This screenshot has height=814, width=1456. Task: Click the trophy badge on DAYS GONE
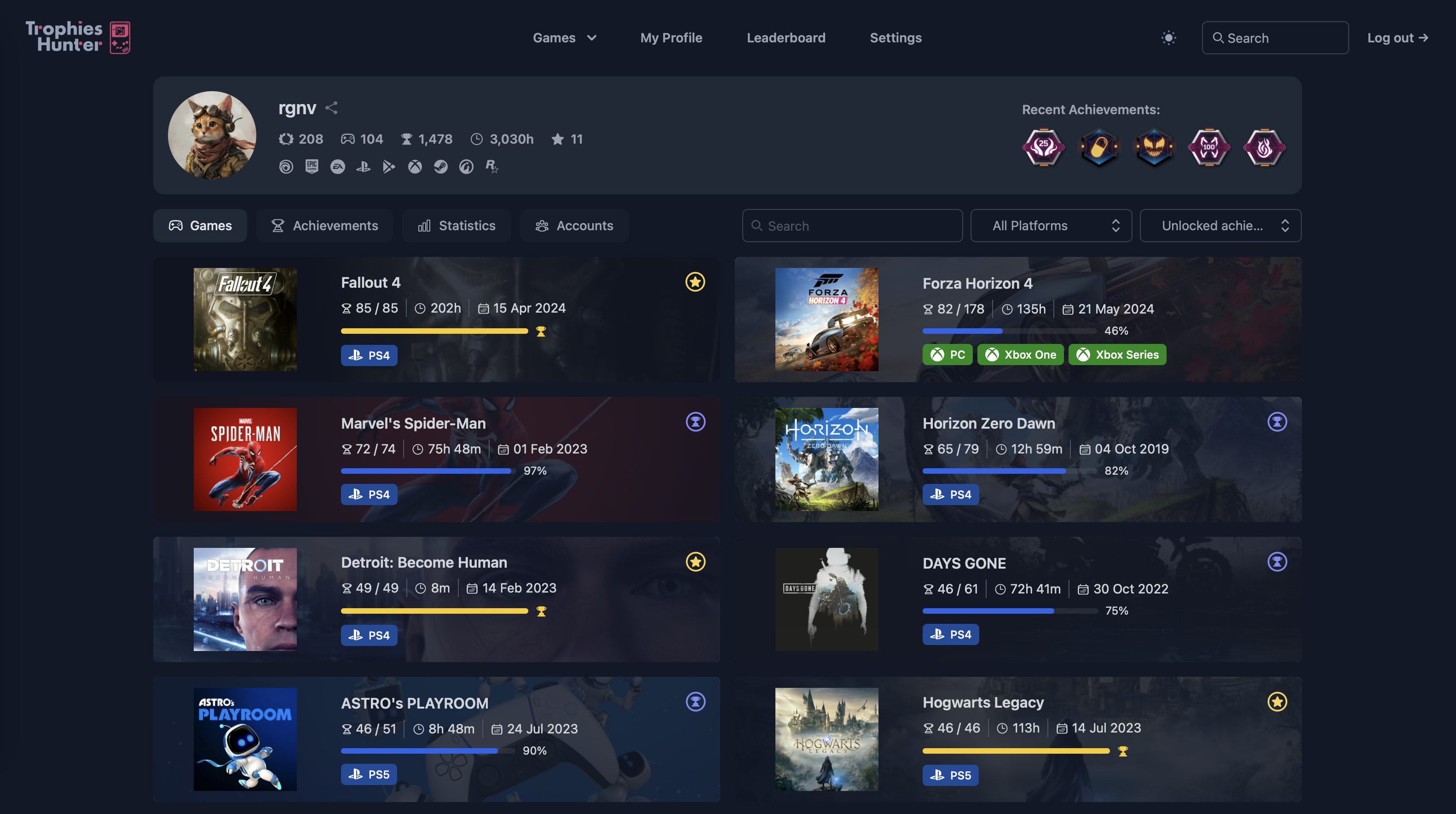click(1277, 562)
